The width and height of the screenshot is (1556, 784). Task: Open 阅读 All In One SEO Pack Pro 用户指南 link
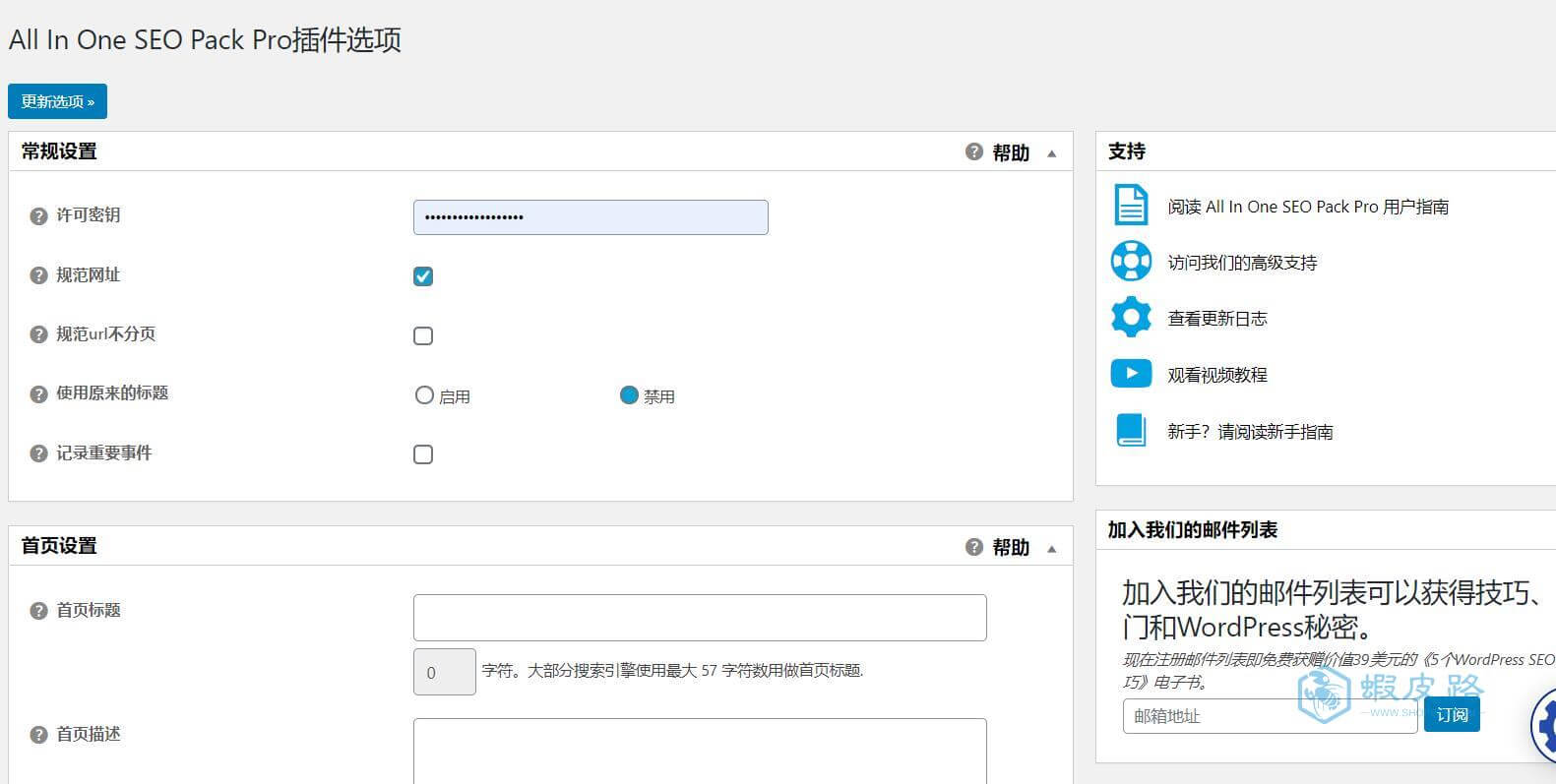pyautogui.click(x=1308, y=207)
